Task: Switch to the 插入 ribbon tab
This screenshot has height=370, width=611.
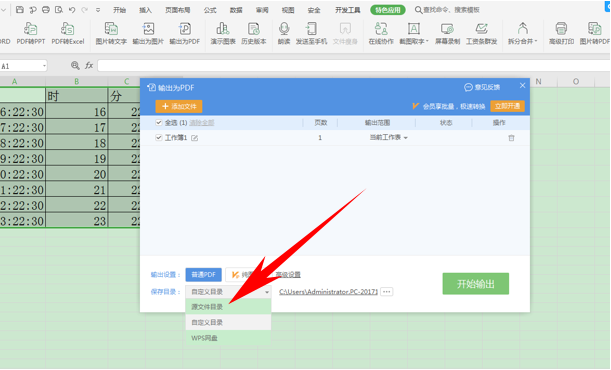Action: coord(145,10)
